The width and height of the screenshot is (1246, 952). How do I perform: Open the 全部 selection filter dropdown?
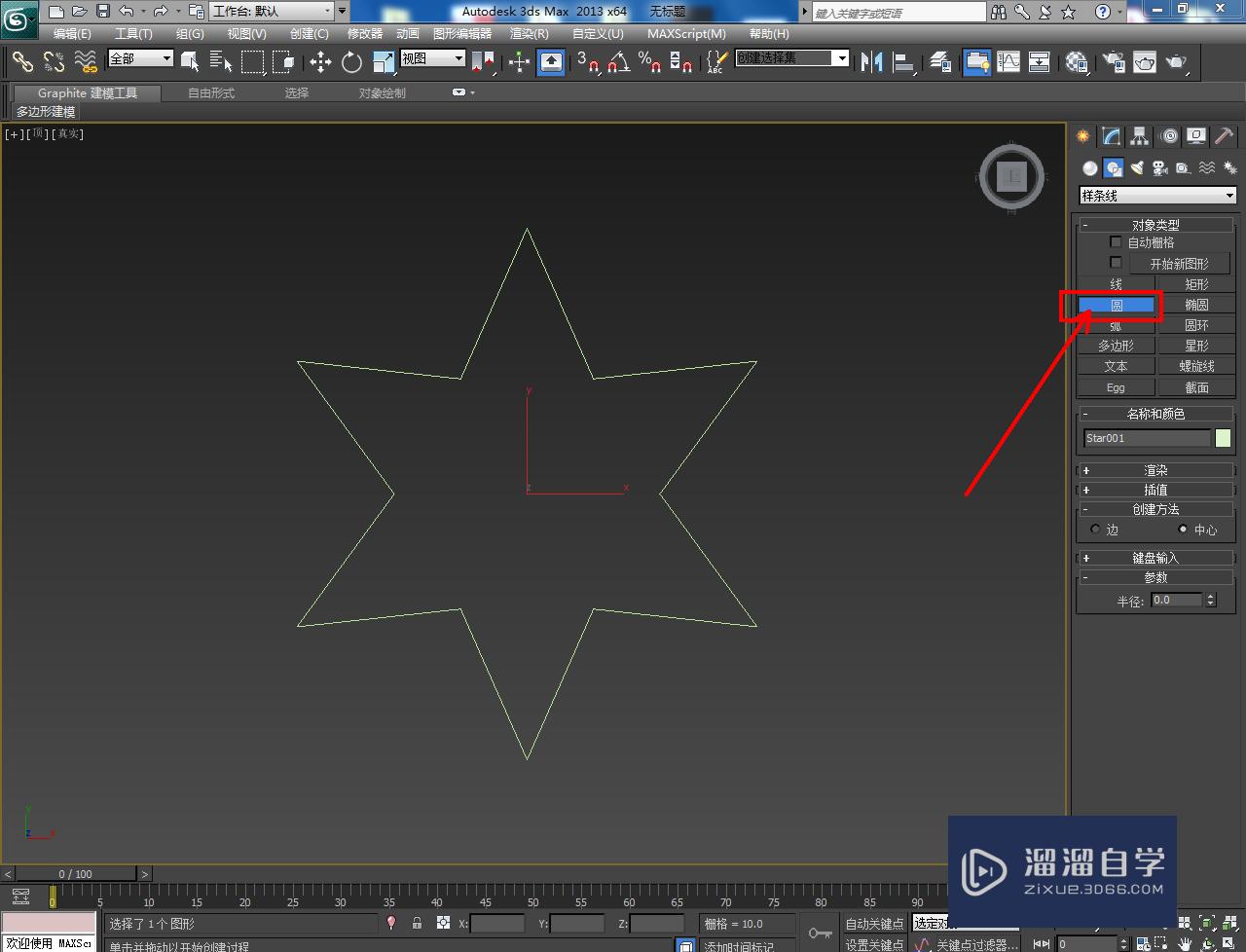tap(140, 58)
